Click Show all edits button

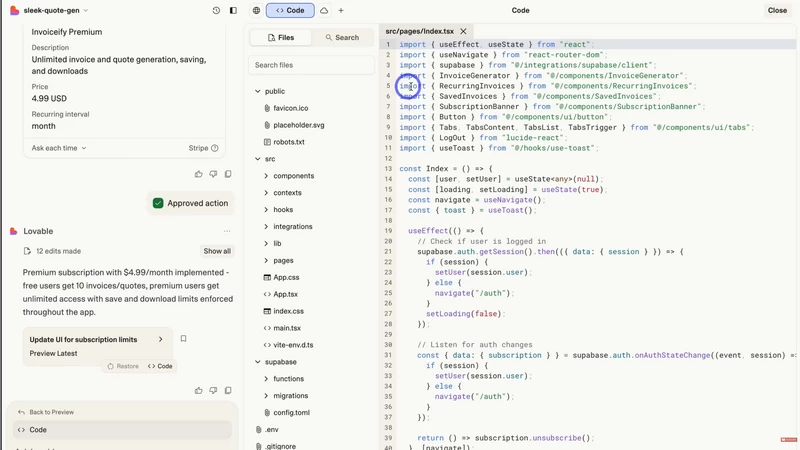tap(217, 251)
